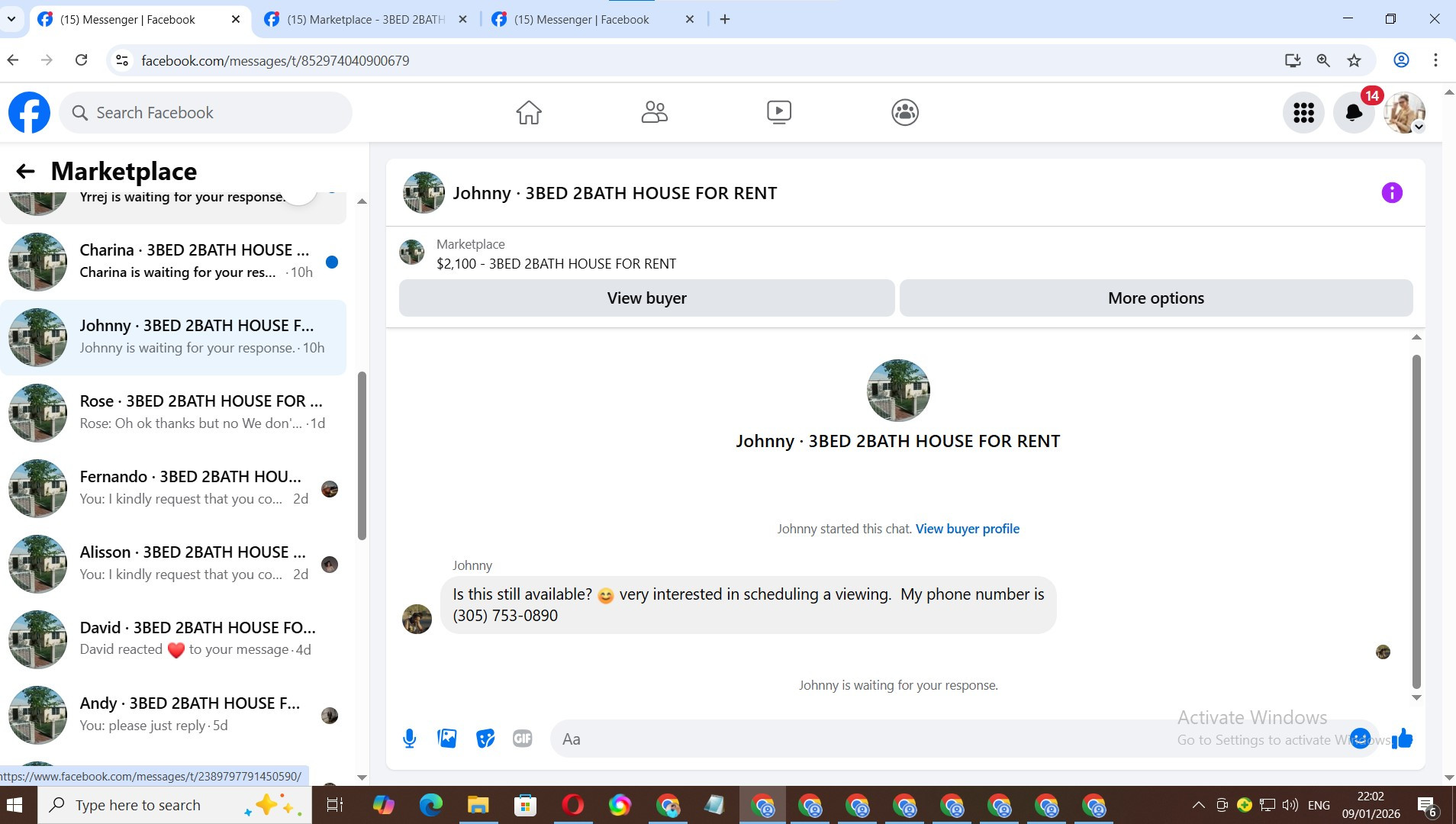1456x824 pixels.
Task: Open the GIF picker icon
Action: pos(523,739)
